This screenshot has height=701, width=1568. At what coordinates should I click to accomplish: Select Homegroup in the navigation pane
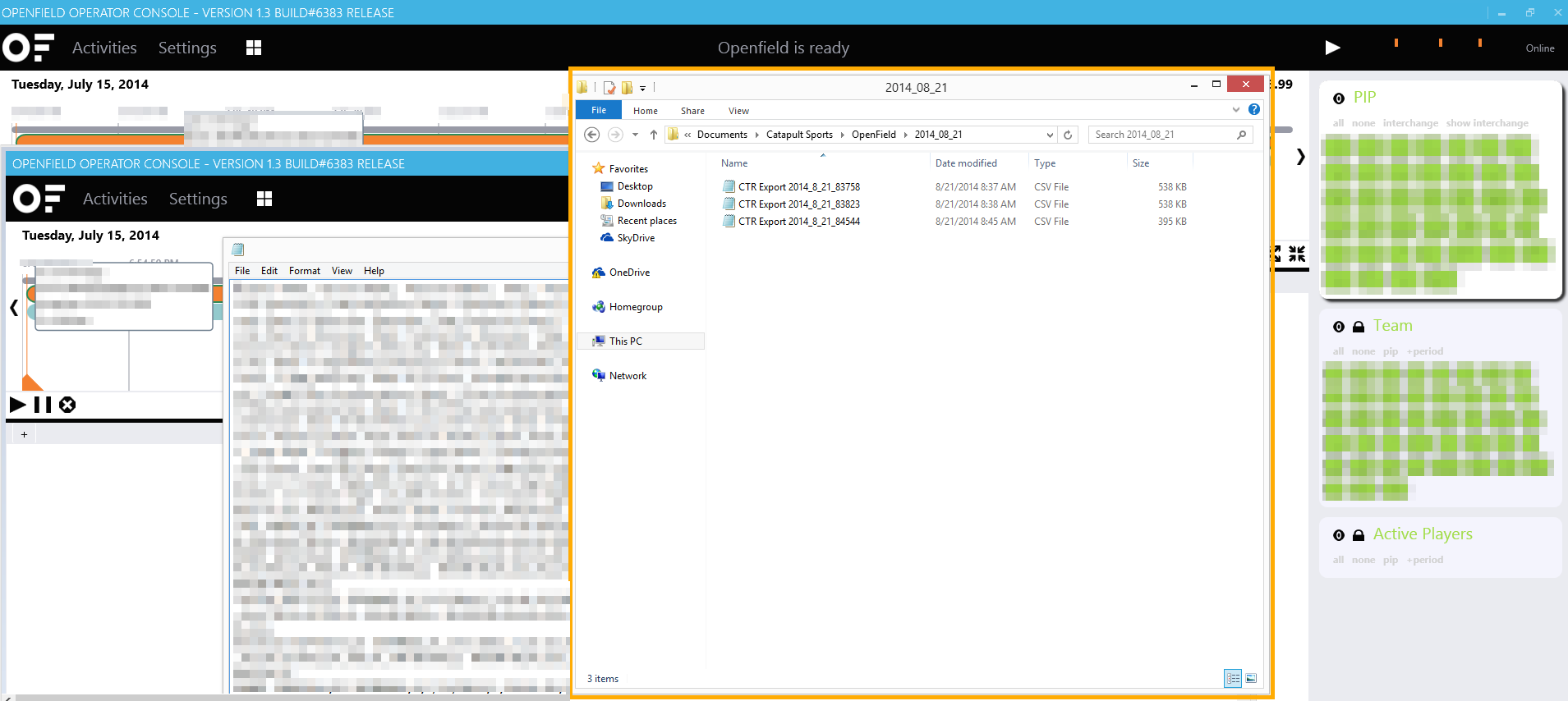[x=636, y=307]
